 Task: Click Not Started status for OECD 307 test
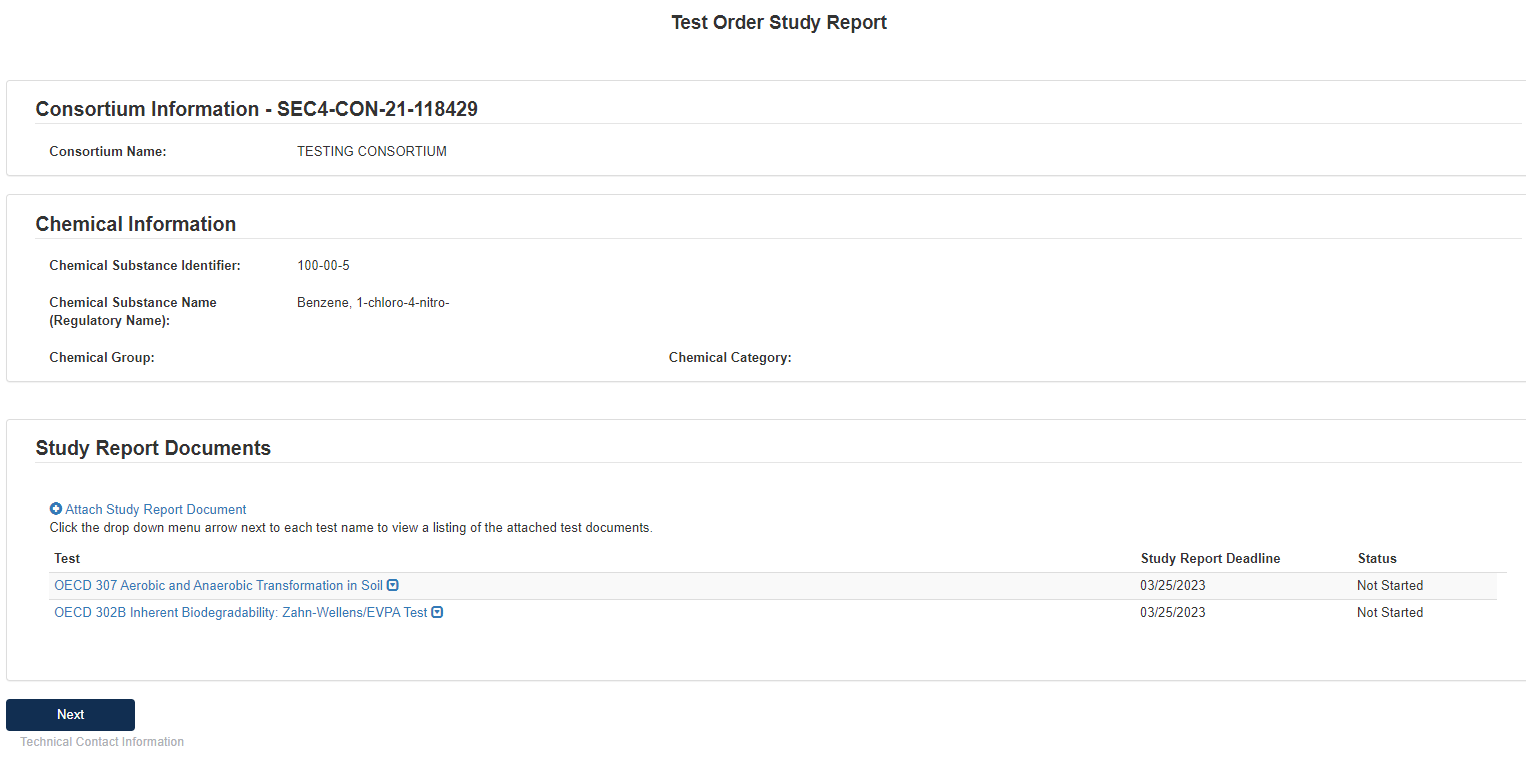(x=1389, y=586)
